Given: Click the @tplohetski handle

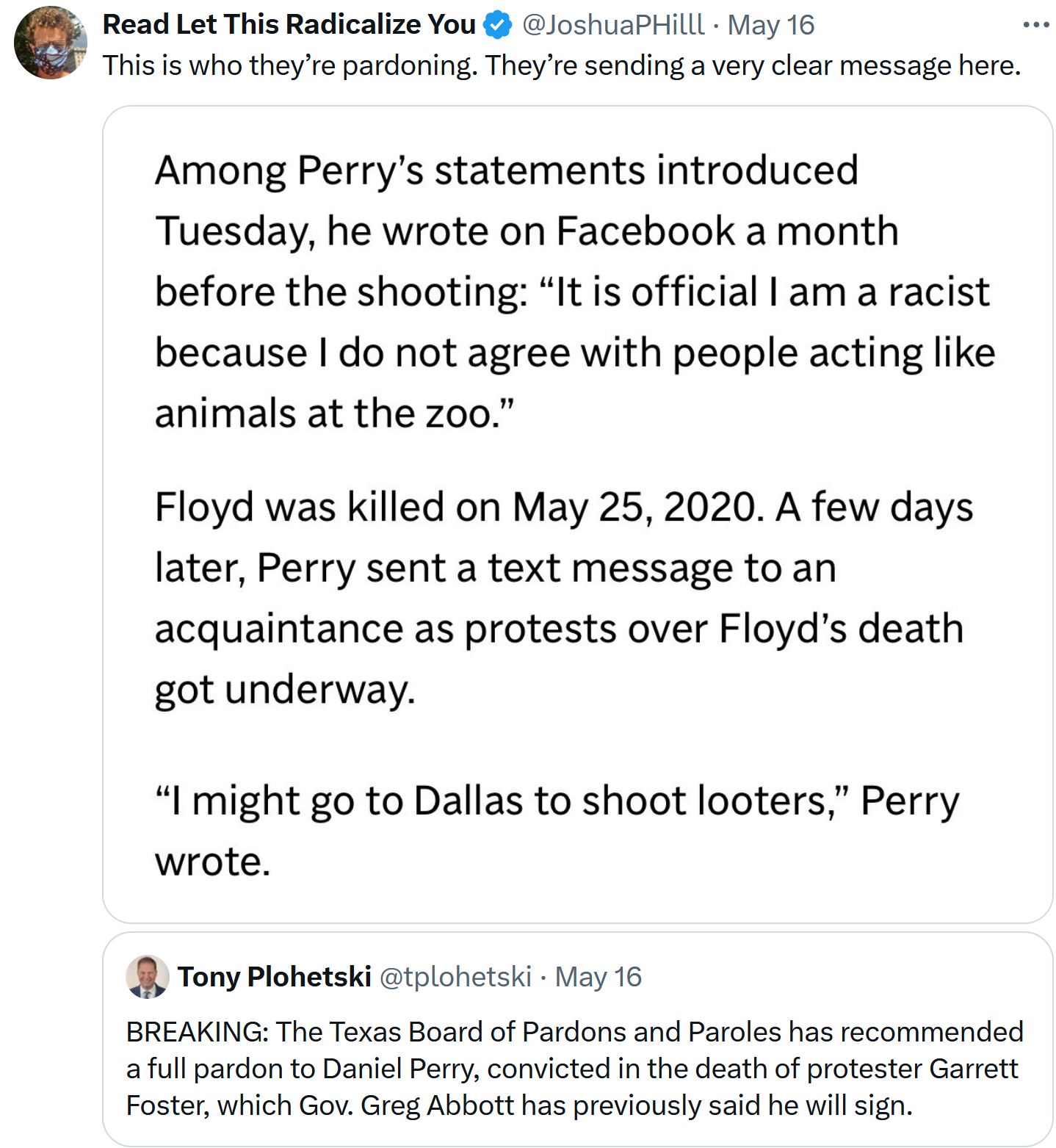Looking at the screenshot, I should tap(455, 977).
